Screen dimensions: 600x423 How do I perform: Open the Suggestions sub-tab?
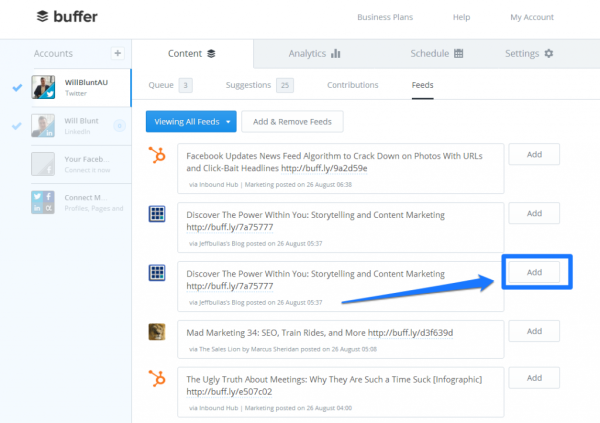(x=259, y=85)
